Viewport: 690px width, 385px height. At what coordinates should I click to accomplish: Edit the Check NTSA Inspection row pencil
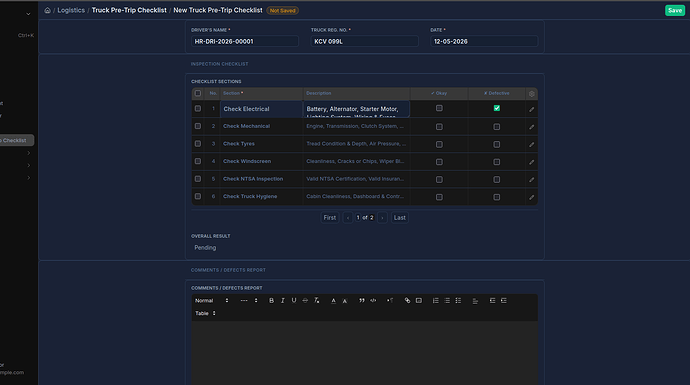click(532, 180)
